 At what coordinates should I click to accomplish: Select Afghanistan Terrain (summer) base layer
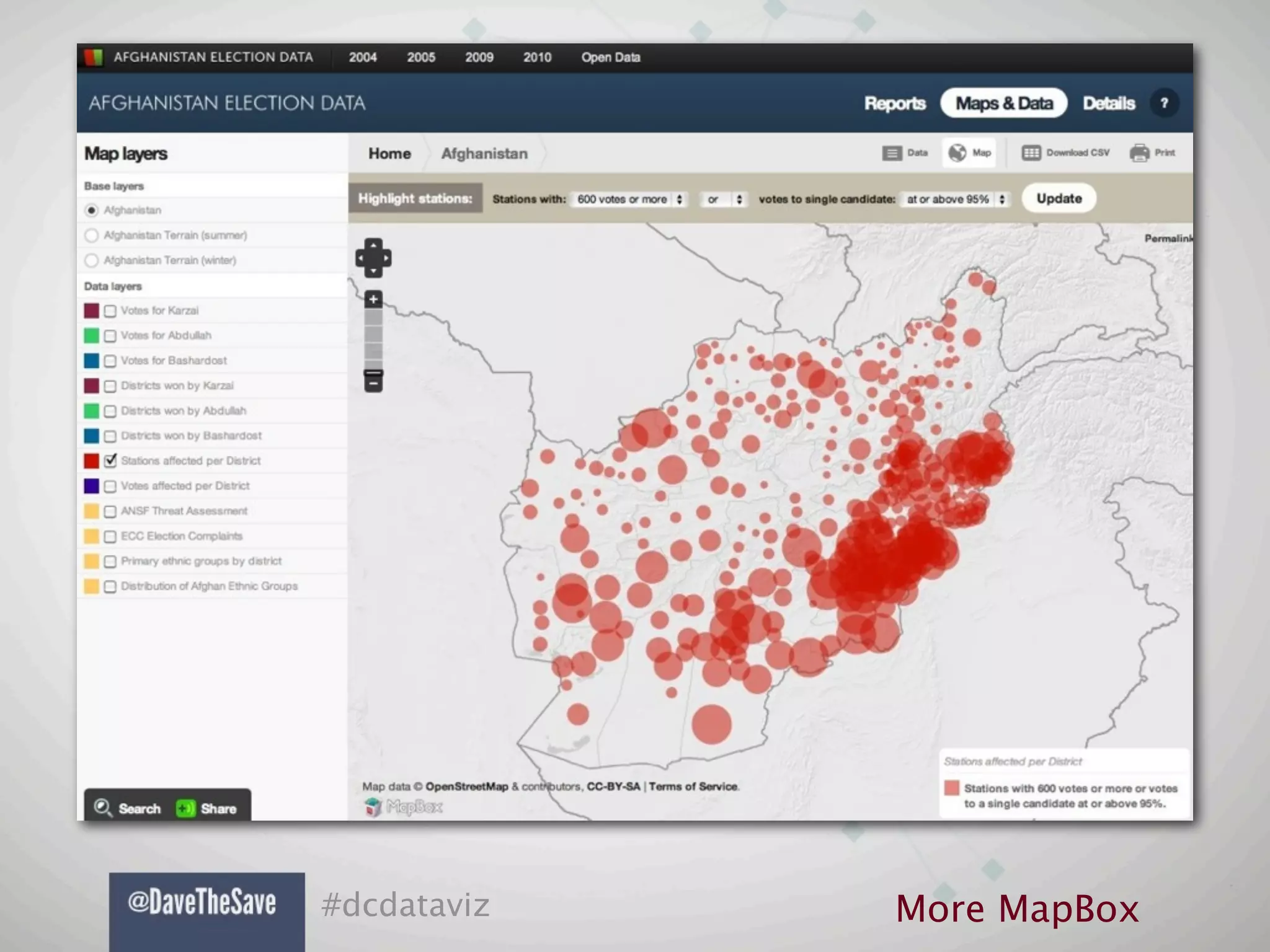point(92,236)
